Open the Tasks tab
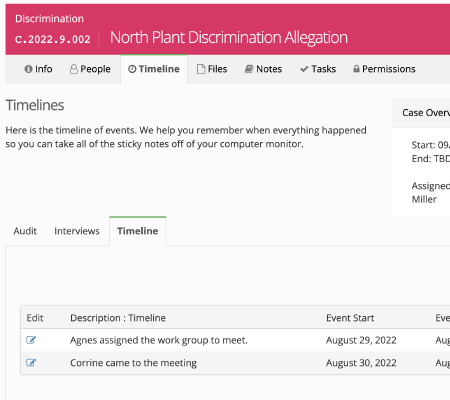Screen dimensions: 450x400 coord(318,69)
